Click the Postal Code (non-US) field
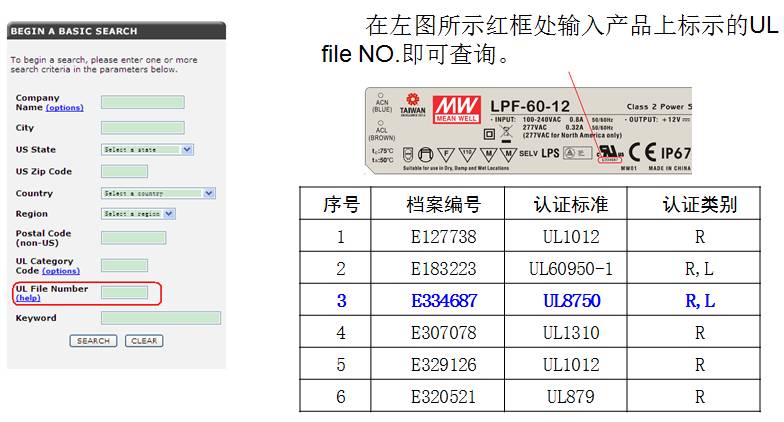Viewport: 784px width, 422px height. coord(133,238)
